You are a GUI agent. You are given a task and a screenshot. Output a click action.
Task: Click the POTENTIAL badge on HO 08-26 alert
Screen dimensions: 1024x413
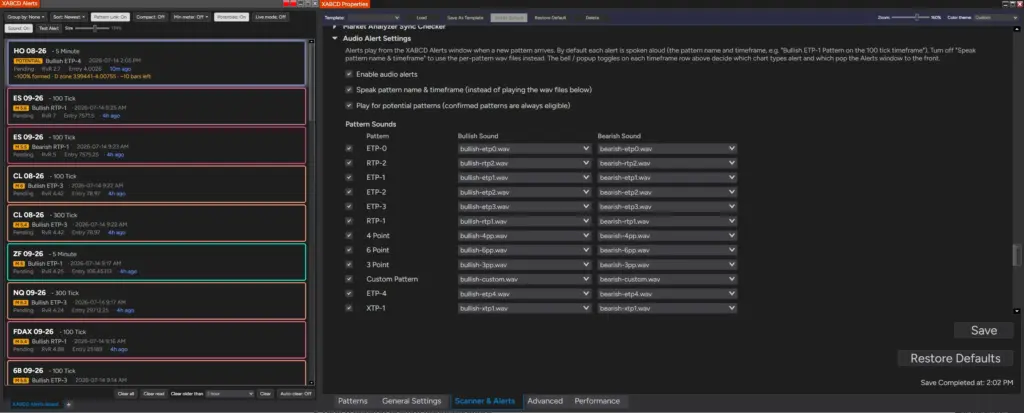[x=28, y=61]
